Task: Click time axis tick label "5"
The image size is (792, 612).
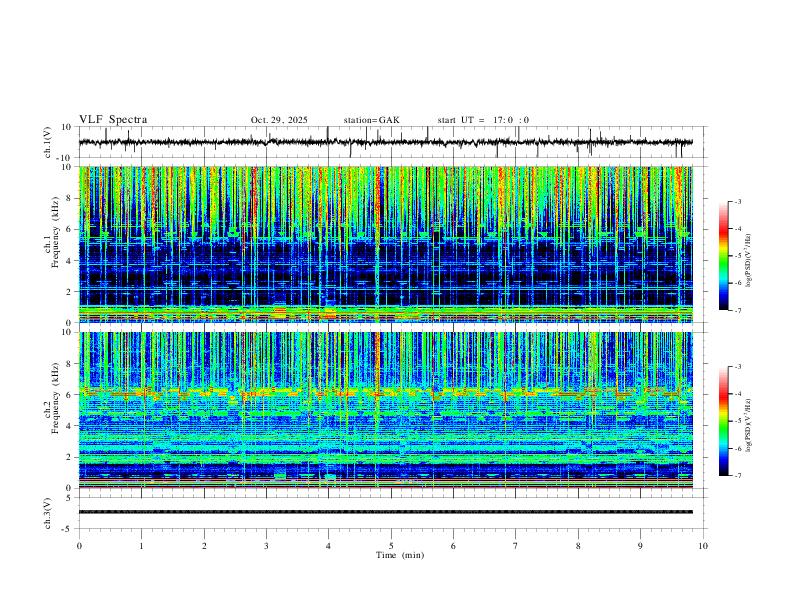Action: coord(391,546)
